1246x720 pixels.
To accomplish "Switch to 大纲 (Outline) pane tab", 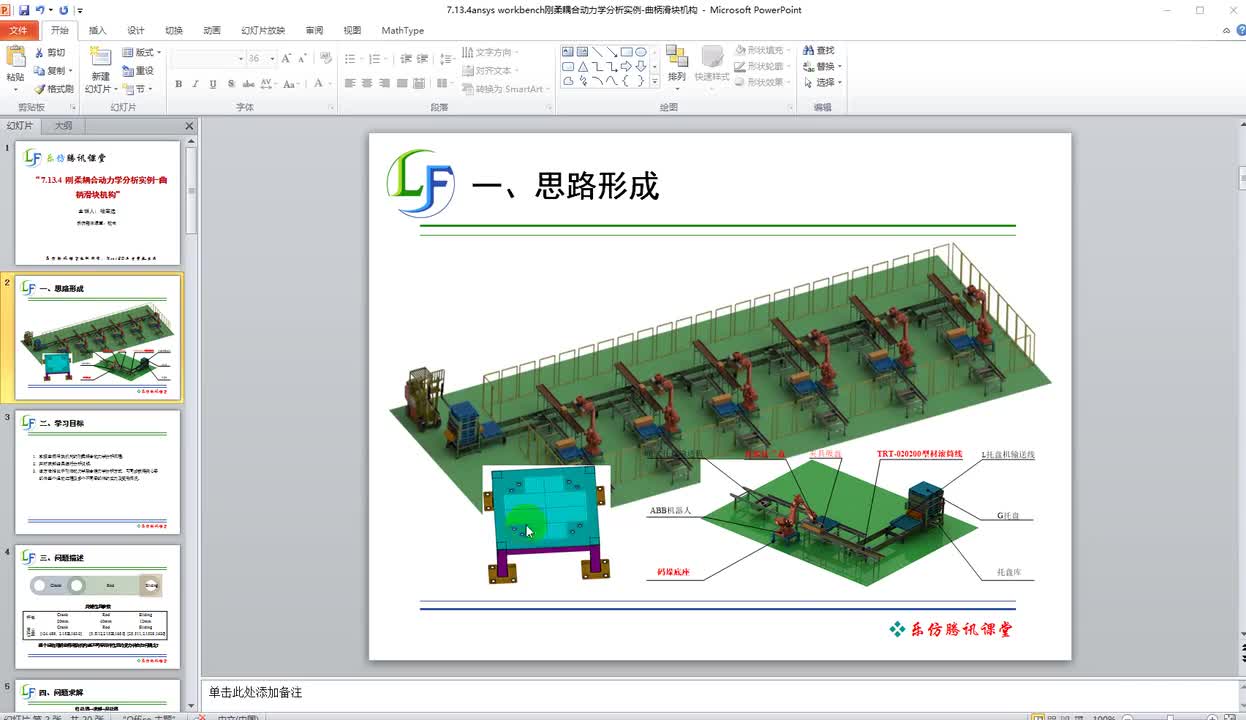I will coord(63,126).
